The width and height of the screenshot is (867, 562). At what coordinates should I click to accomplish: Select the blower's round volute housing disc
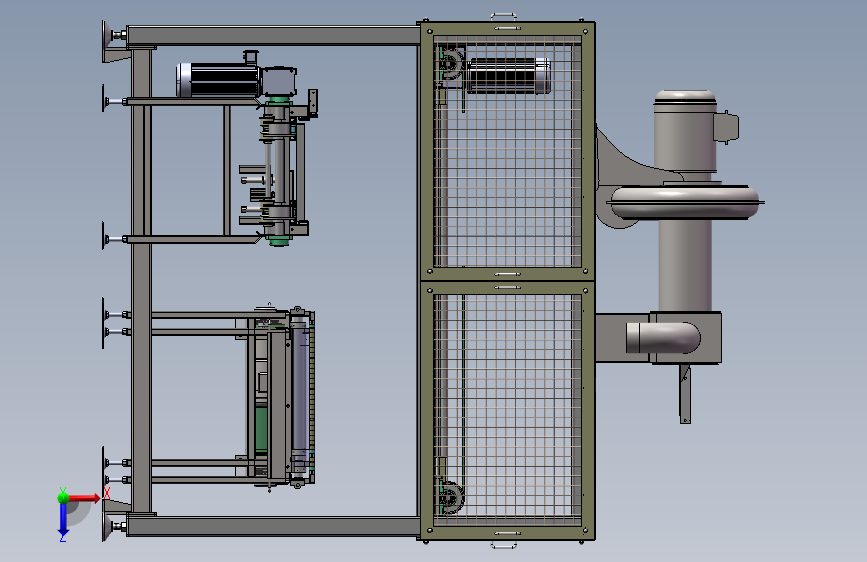click(x=685, y=201)
